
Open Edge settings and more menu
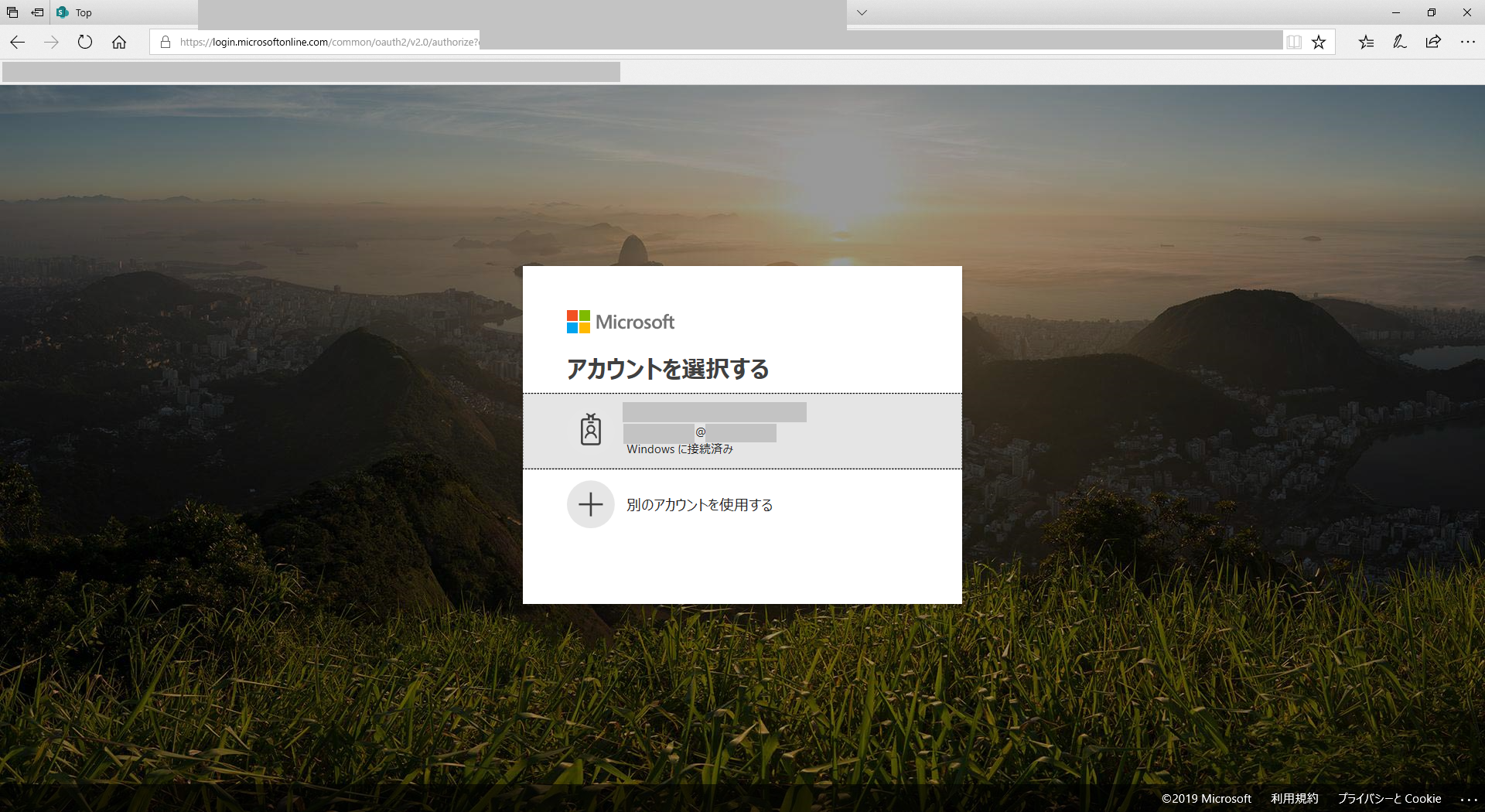coord(1467,42)
